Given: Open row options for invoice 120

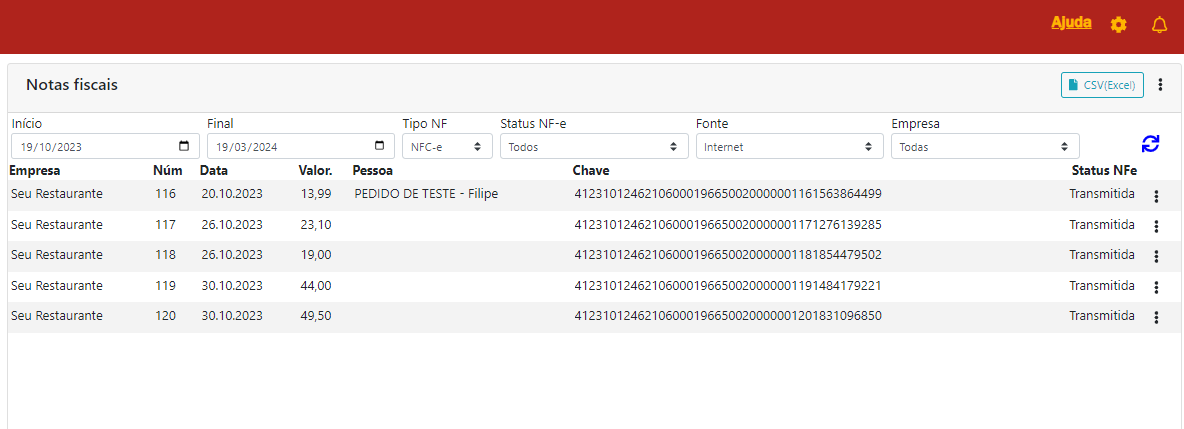Looking at the screenshot, I should [x=1156, y=318].
